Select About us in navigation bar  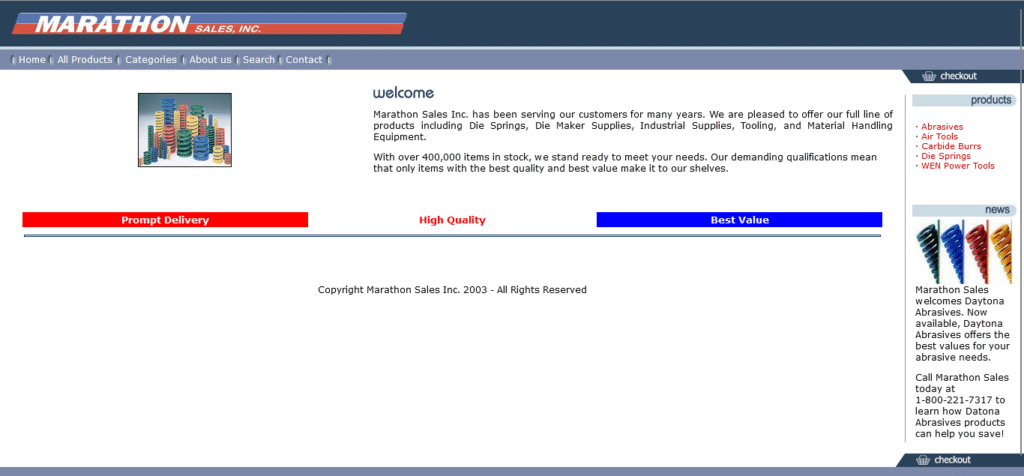coord(210,60)
